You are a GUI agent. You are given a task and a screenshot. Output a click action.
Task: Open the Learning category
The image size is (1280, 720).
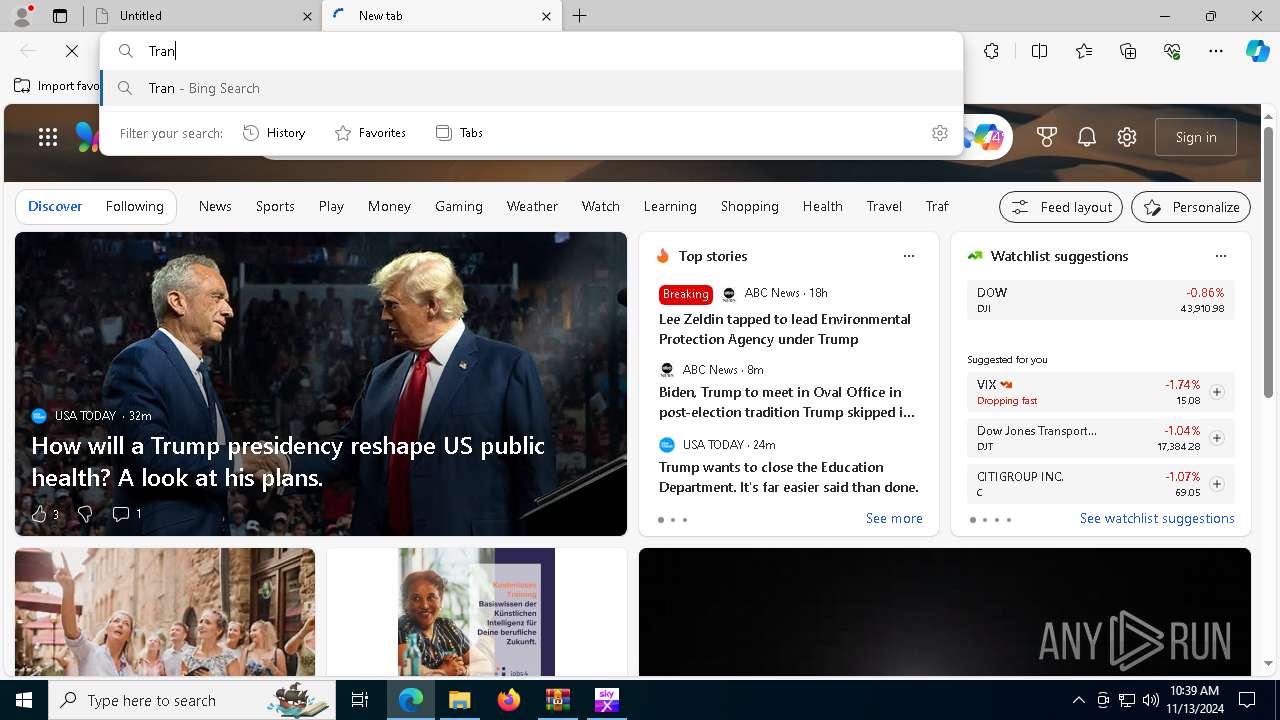pos(670,206)
